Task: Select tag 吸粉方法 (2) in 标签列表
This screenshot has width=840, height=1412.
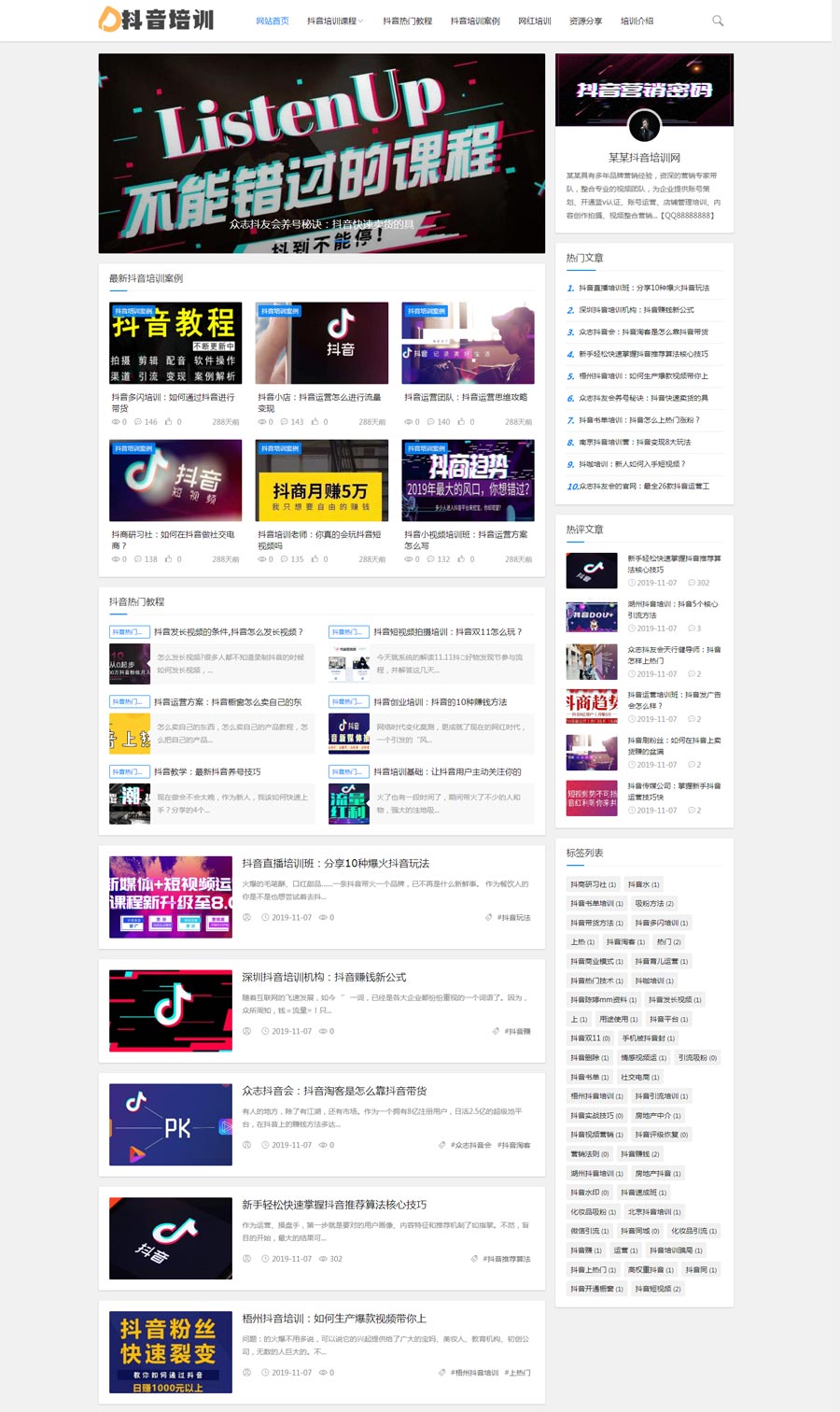Action: (654, 904)
